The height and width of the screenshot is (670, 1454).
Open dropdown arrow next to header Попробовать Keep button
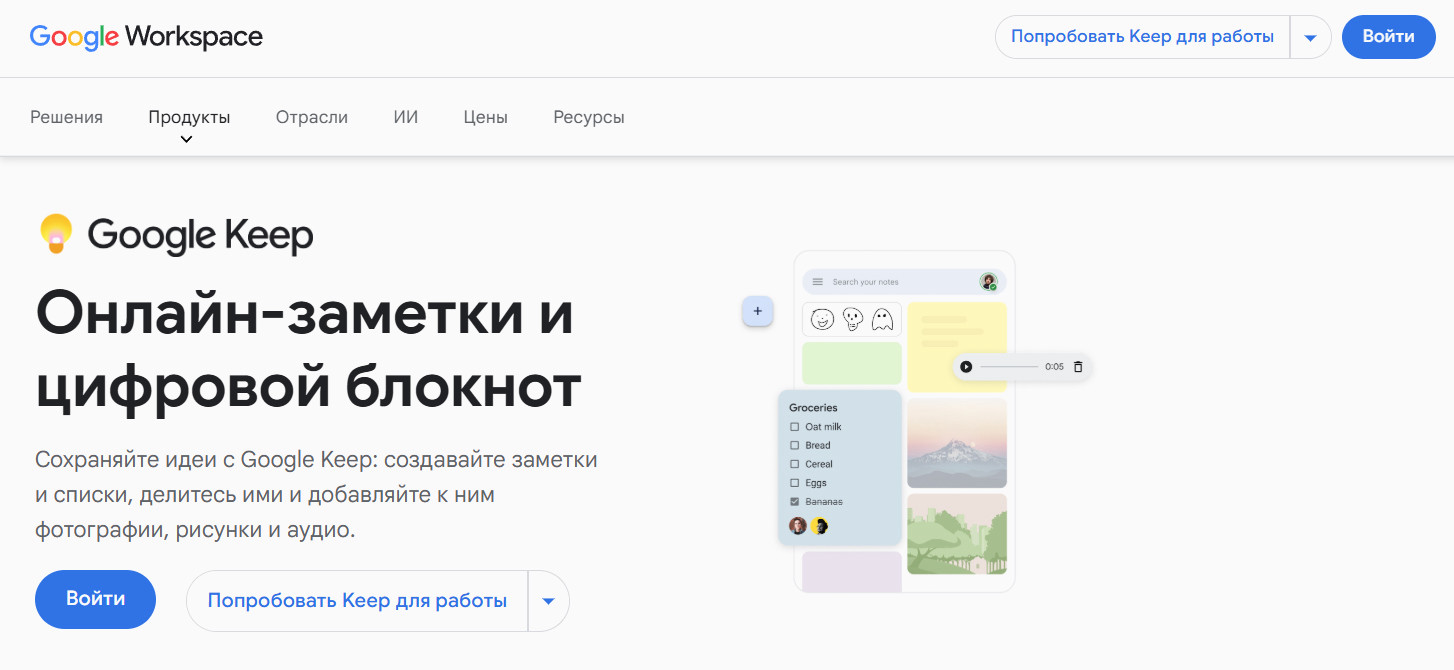pos(1311,38)
